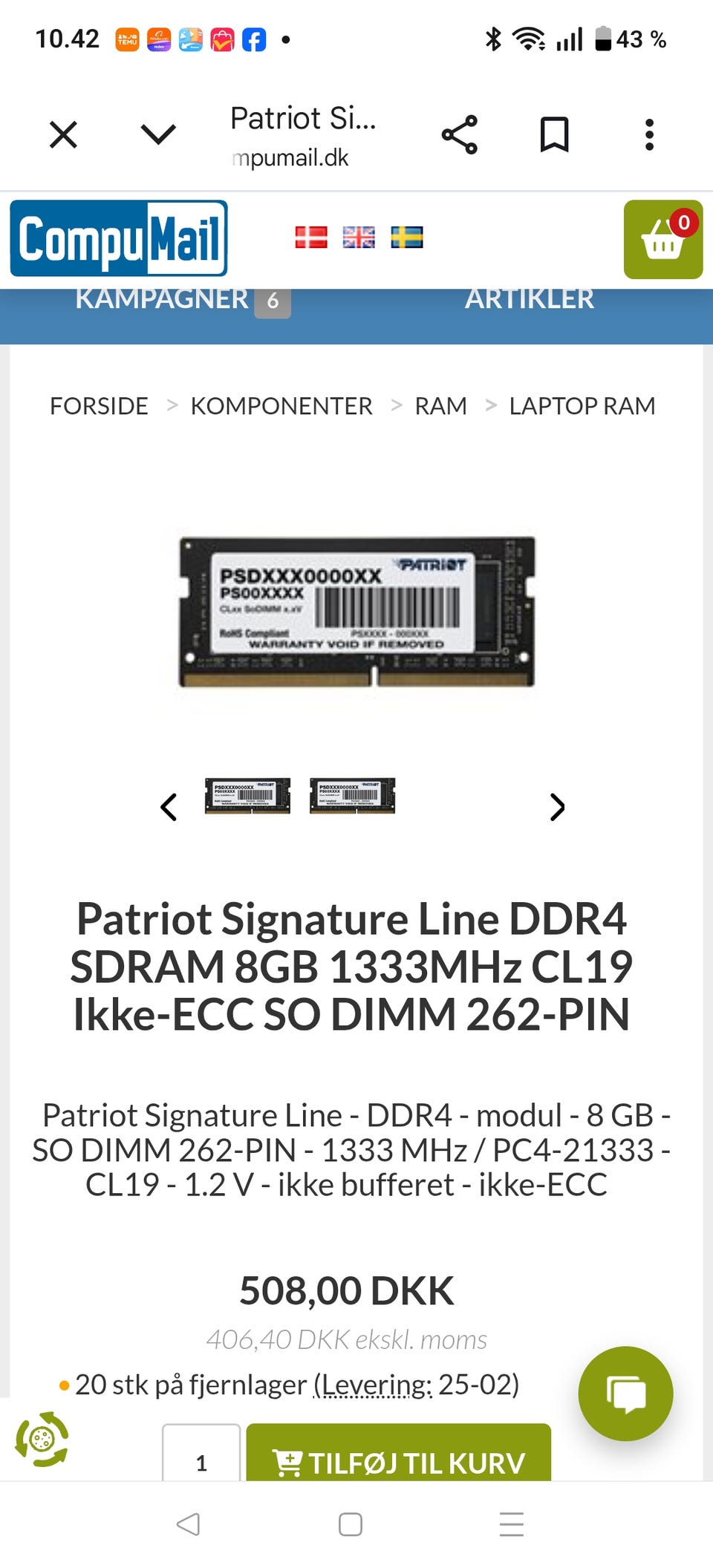Navigate to LAPTOP RAM breadcrumb
713x1568 pixels.
click(582, 406)
